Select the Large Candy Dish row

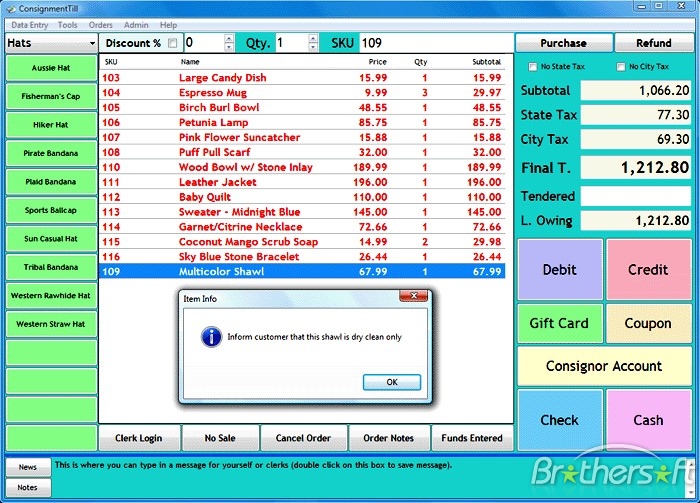pyautogui.click(x=302, y=78)
